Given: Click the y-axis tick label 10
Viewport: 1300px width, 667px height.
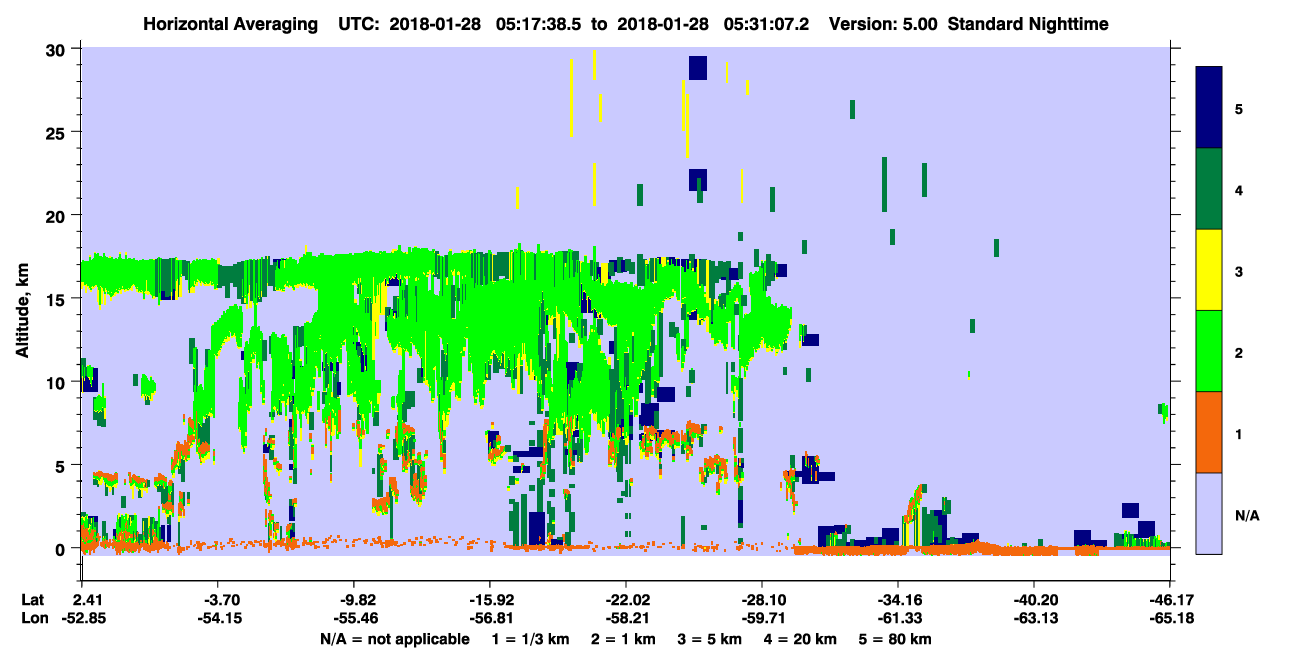Looking at the screenshot, I should pos(58,382).
